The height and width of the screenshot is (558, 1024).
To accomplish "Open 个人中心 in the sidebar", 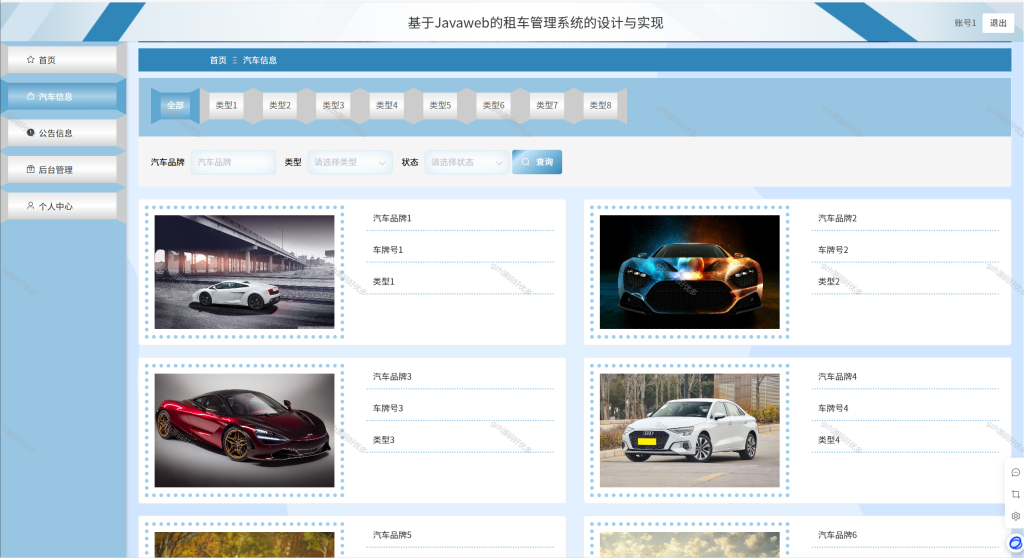I will tap(63, 206).
